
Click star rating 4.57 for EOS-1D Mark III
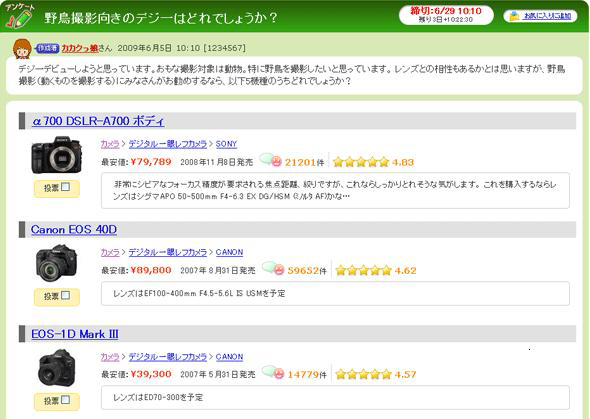pyautogui.click(x=376, y=375)
